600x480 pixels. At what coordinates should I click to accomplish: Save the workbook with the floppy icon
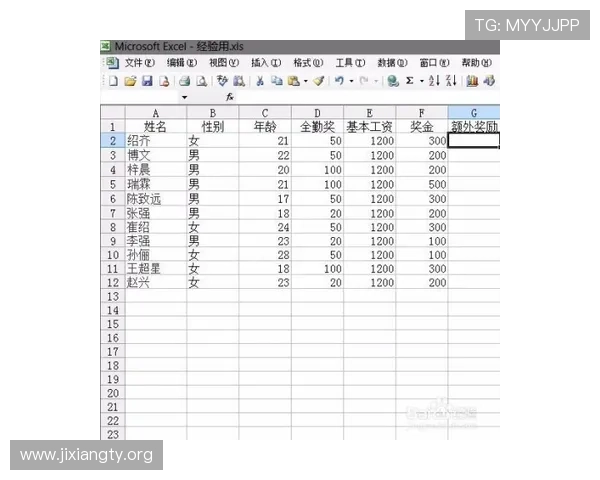pos(147,81)
